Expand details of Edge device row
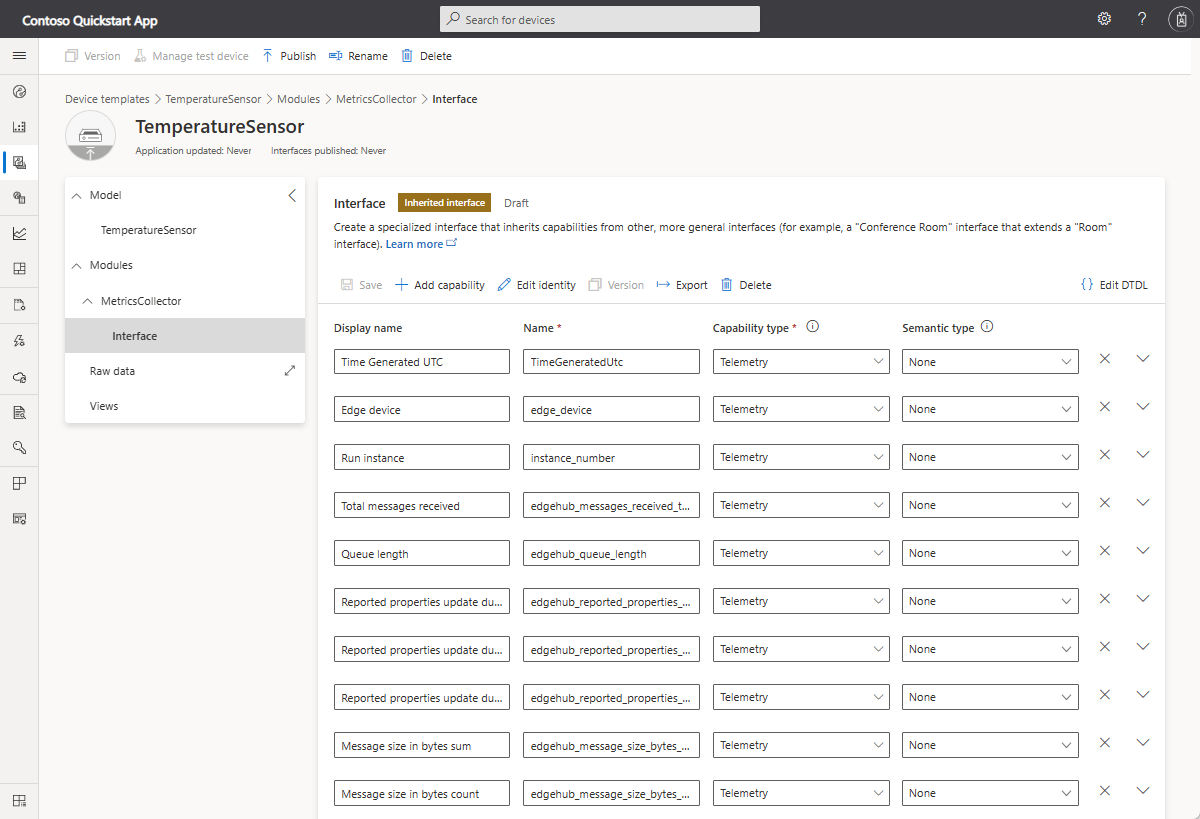This screenshot has width=1200, height=819. 1144,406
